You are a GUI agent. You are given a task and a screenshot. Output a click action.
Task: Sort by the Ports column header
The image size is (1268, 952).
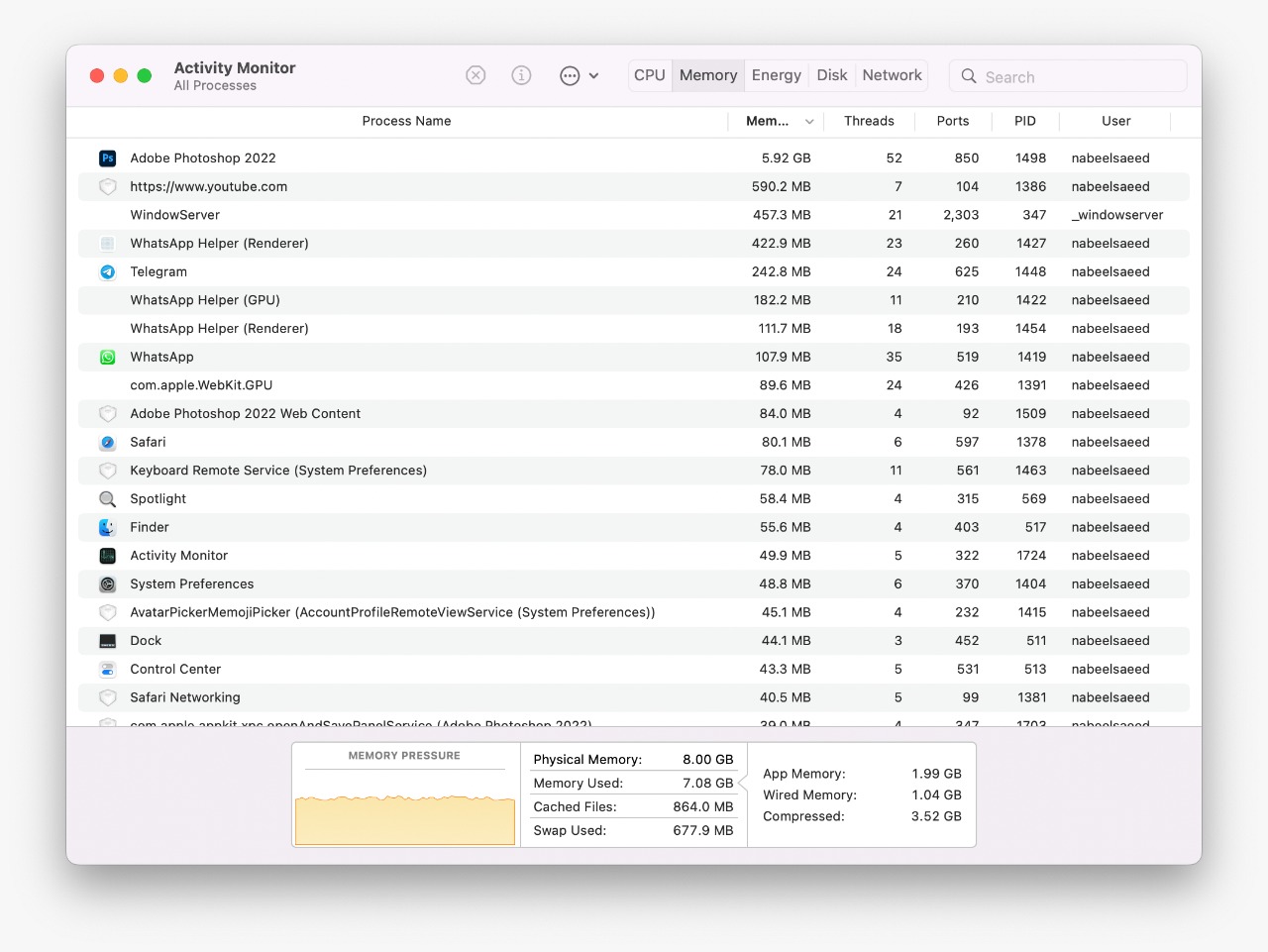tap(953, 121)
